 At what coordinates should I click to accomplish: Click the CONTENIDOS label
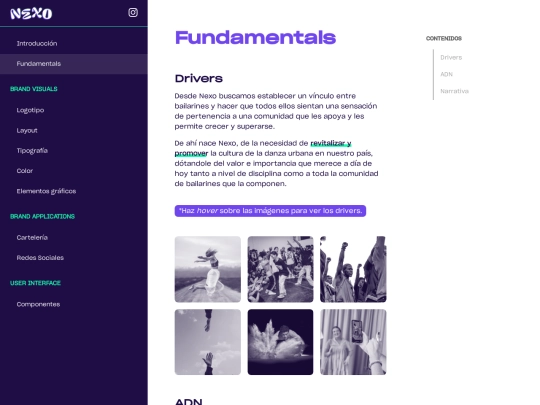444,39
